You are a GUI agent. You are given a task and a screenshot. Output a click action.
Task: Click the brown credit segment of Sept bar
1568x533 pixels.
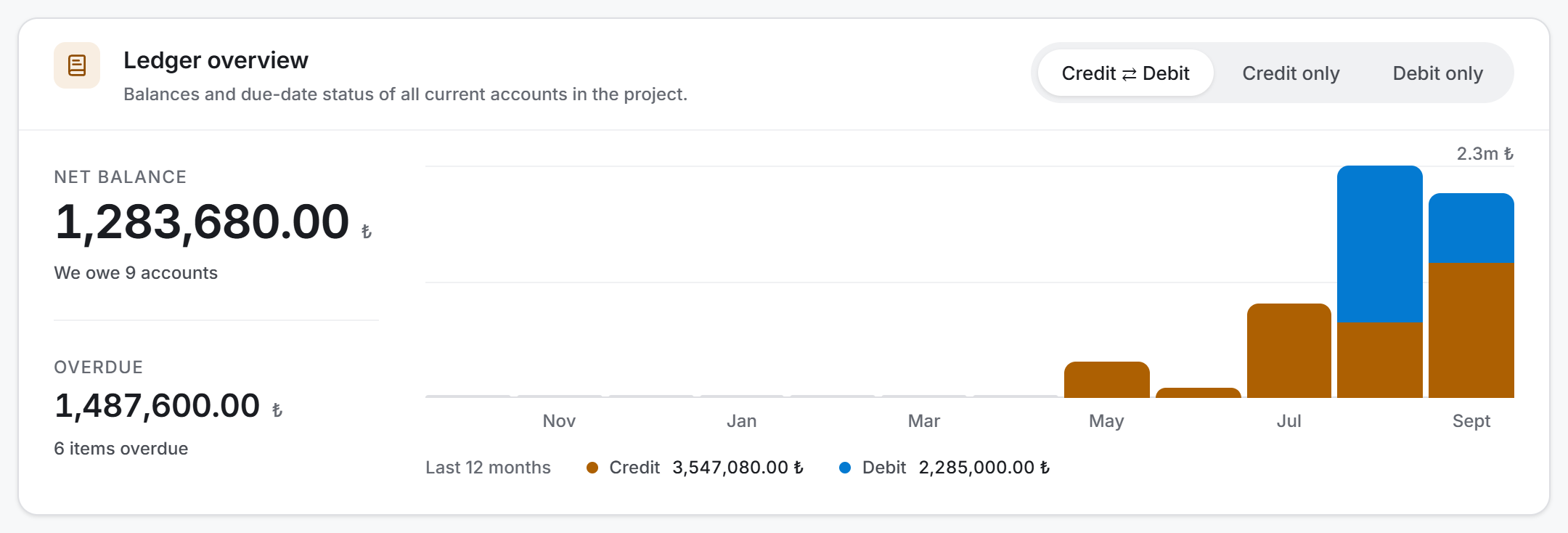pos(1471,330)
